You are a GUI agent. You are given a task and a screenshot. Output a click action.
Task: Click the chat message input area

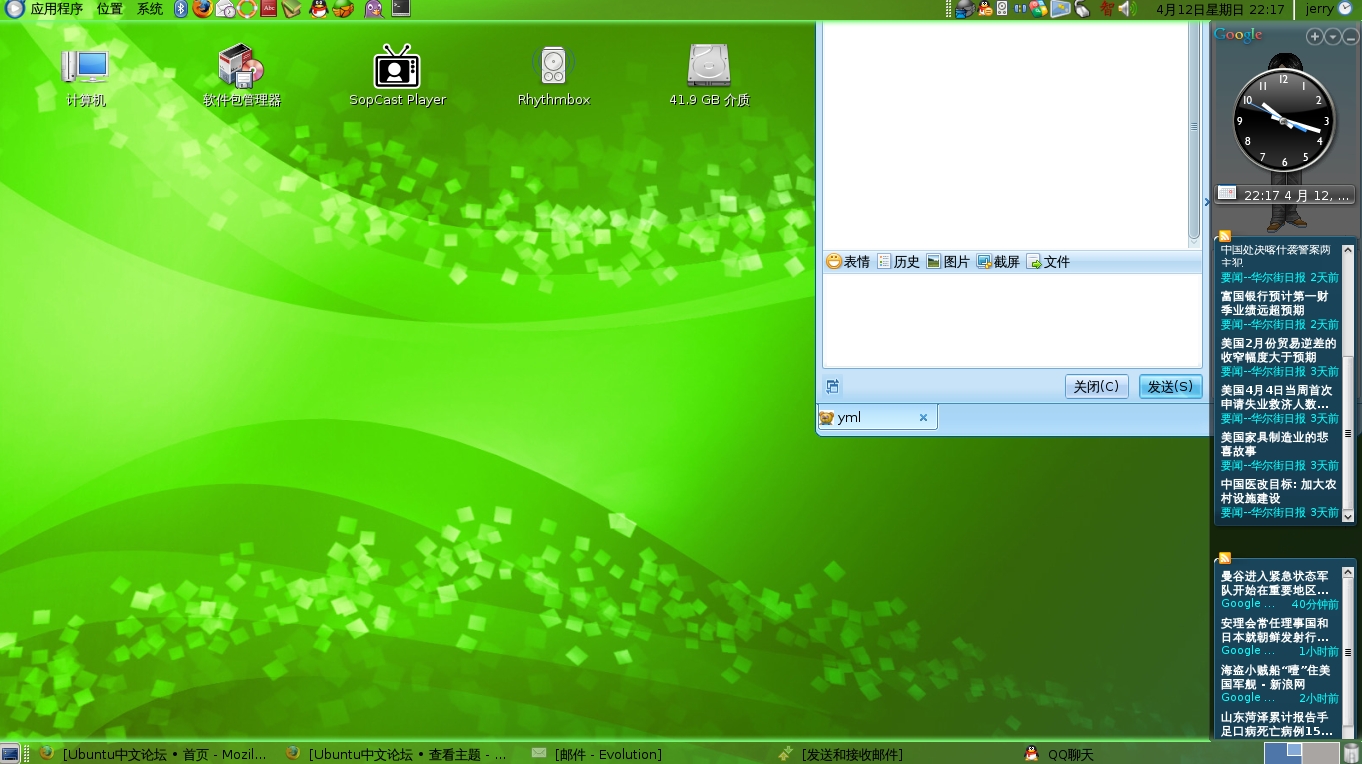[x=1011, y=321]
